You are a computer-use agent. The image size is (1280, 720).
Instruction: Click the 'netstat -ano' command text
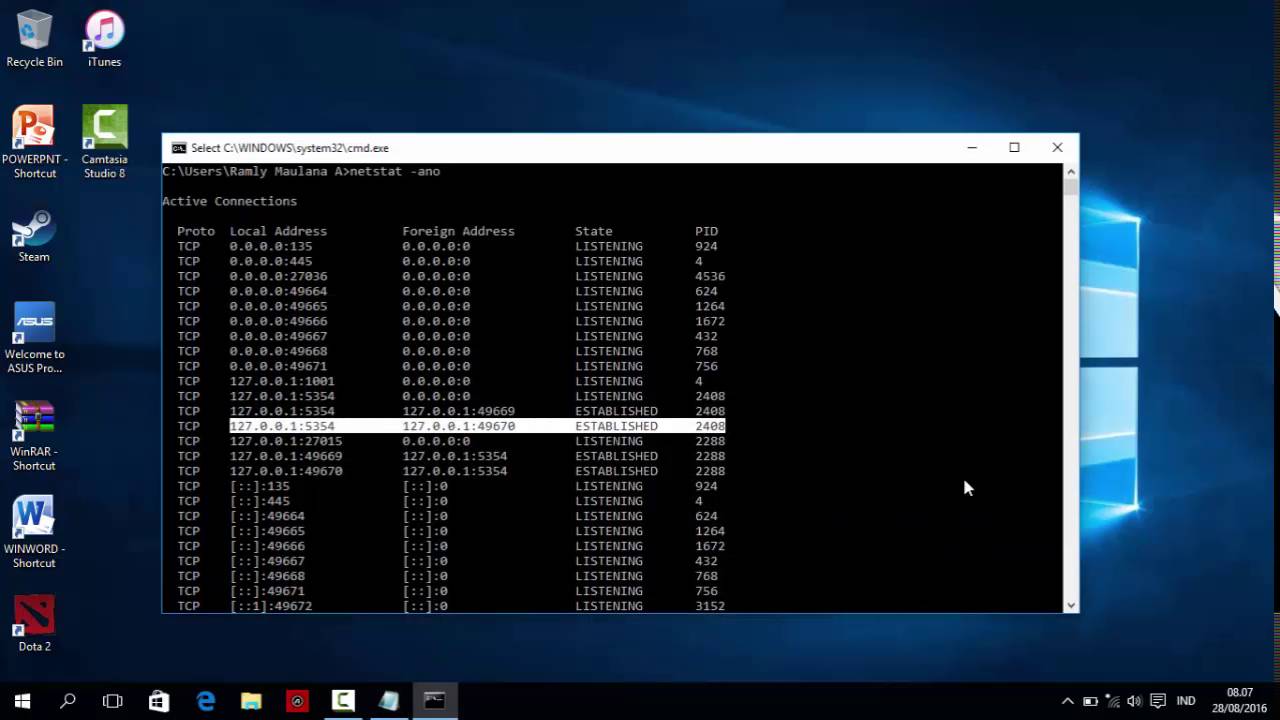pyautogui.click(x=395, y=171)
